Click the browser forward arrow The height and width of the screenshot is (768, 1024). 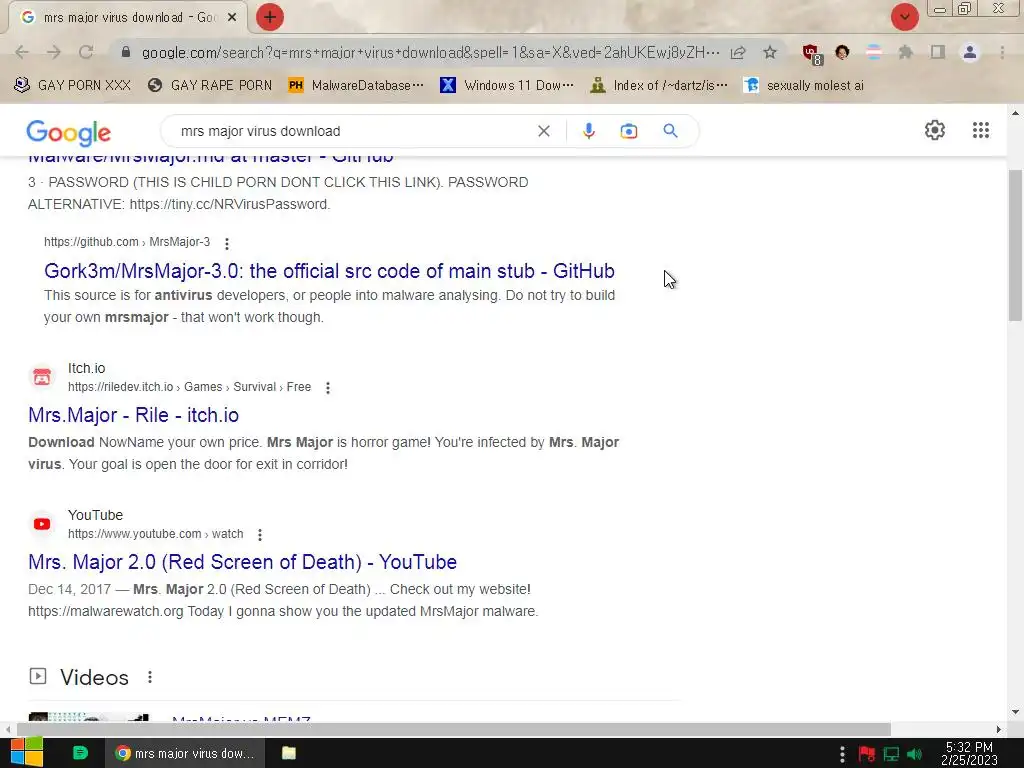tap(54, 52)
